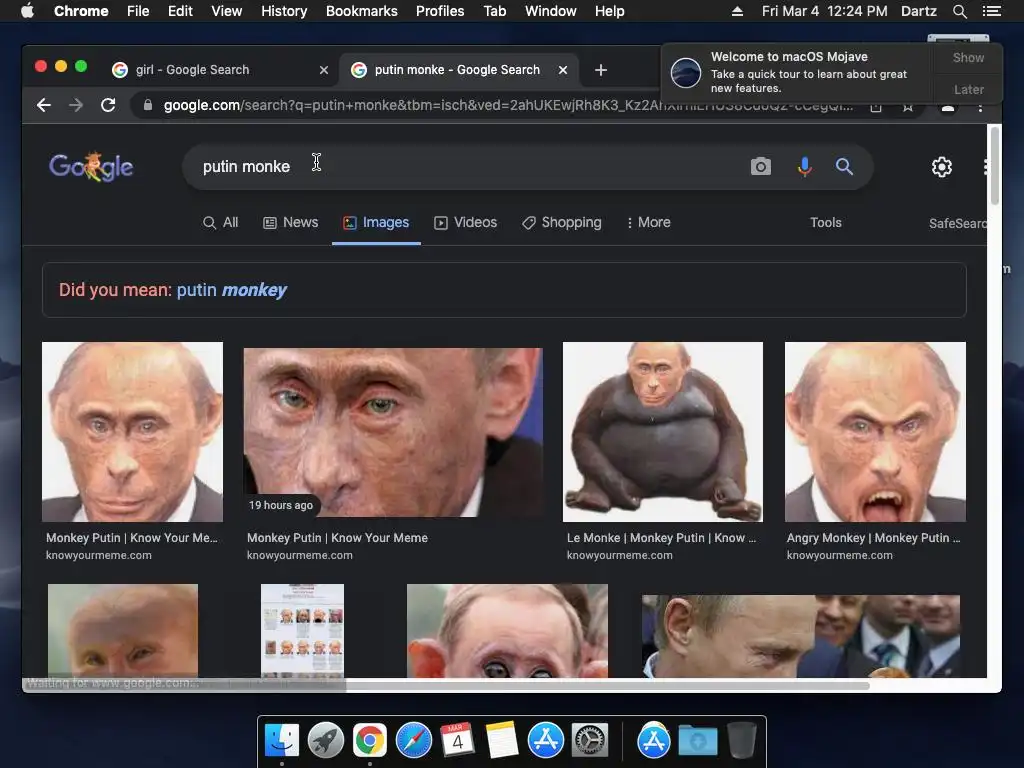This screenshot has width=1024, height=768.
Task: Select the All search tab
Action: point(221,223)
